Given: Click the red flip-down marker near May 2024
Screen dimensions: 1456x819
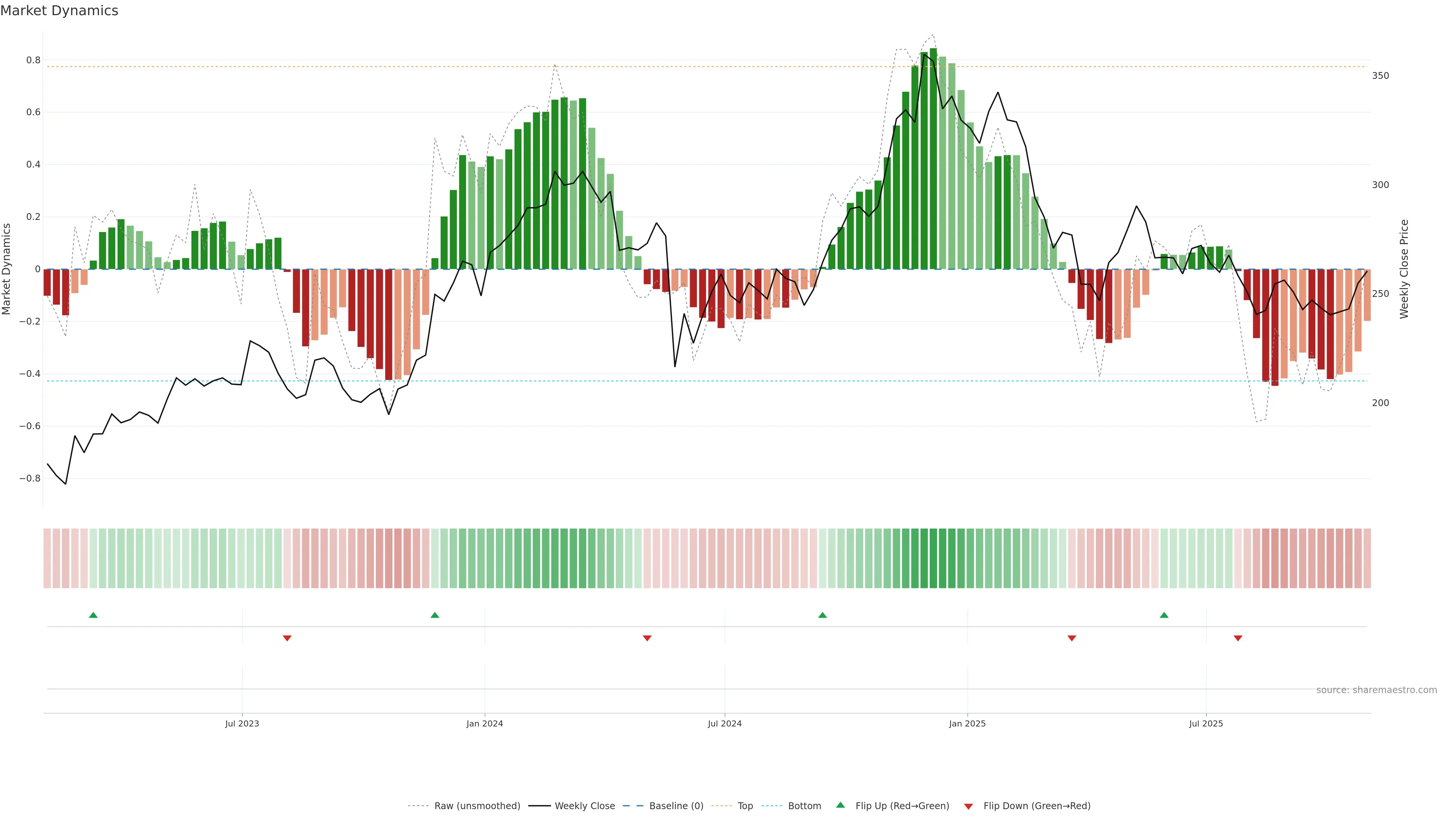Looking at the screenshot, I should (x=647, y=638).
